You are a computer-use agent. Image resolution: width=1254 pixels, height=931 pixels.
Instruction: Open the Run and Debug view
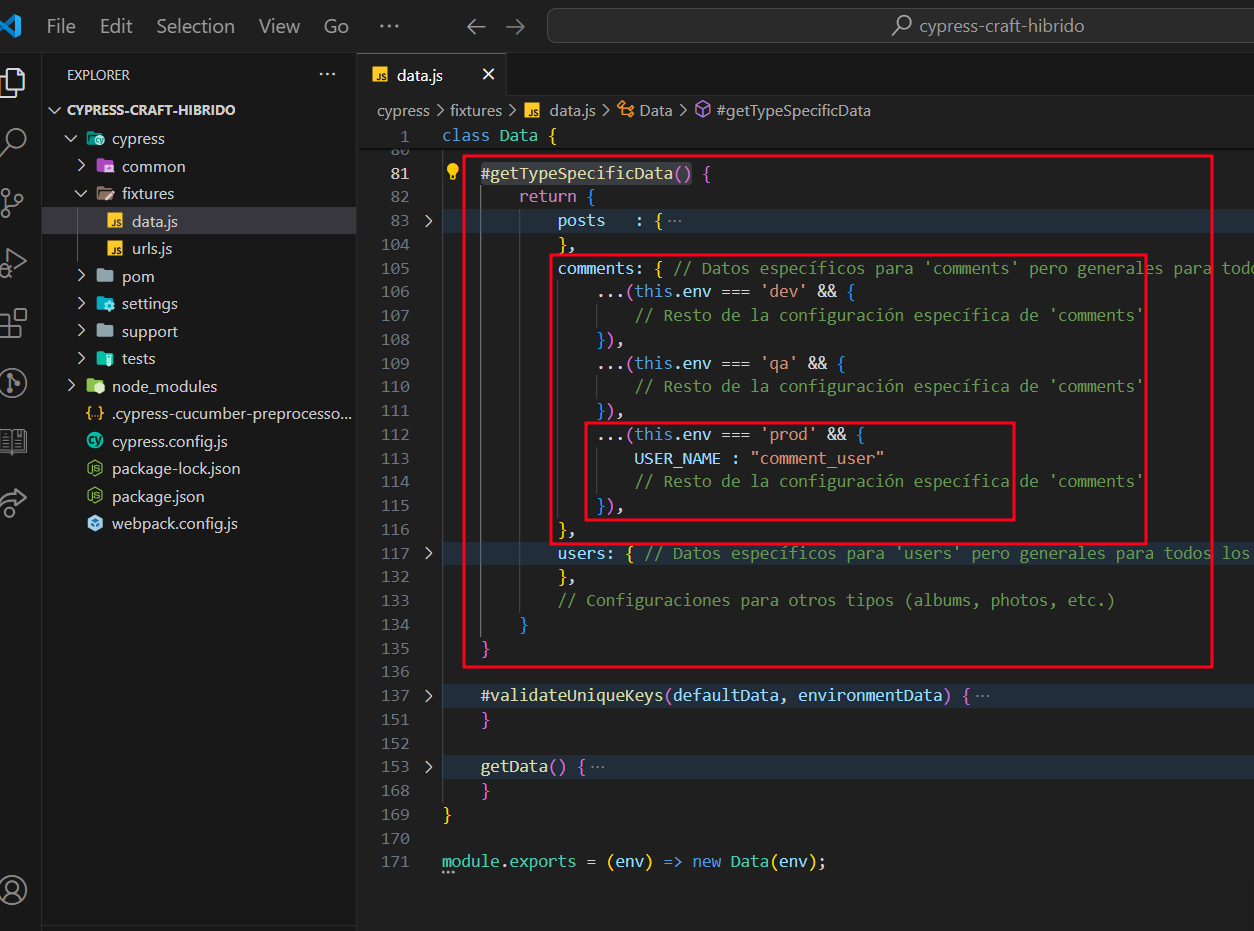pyautogui.click(x=12, y=262)
